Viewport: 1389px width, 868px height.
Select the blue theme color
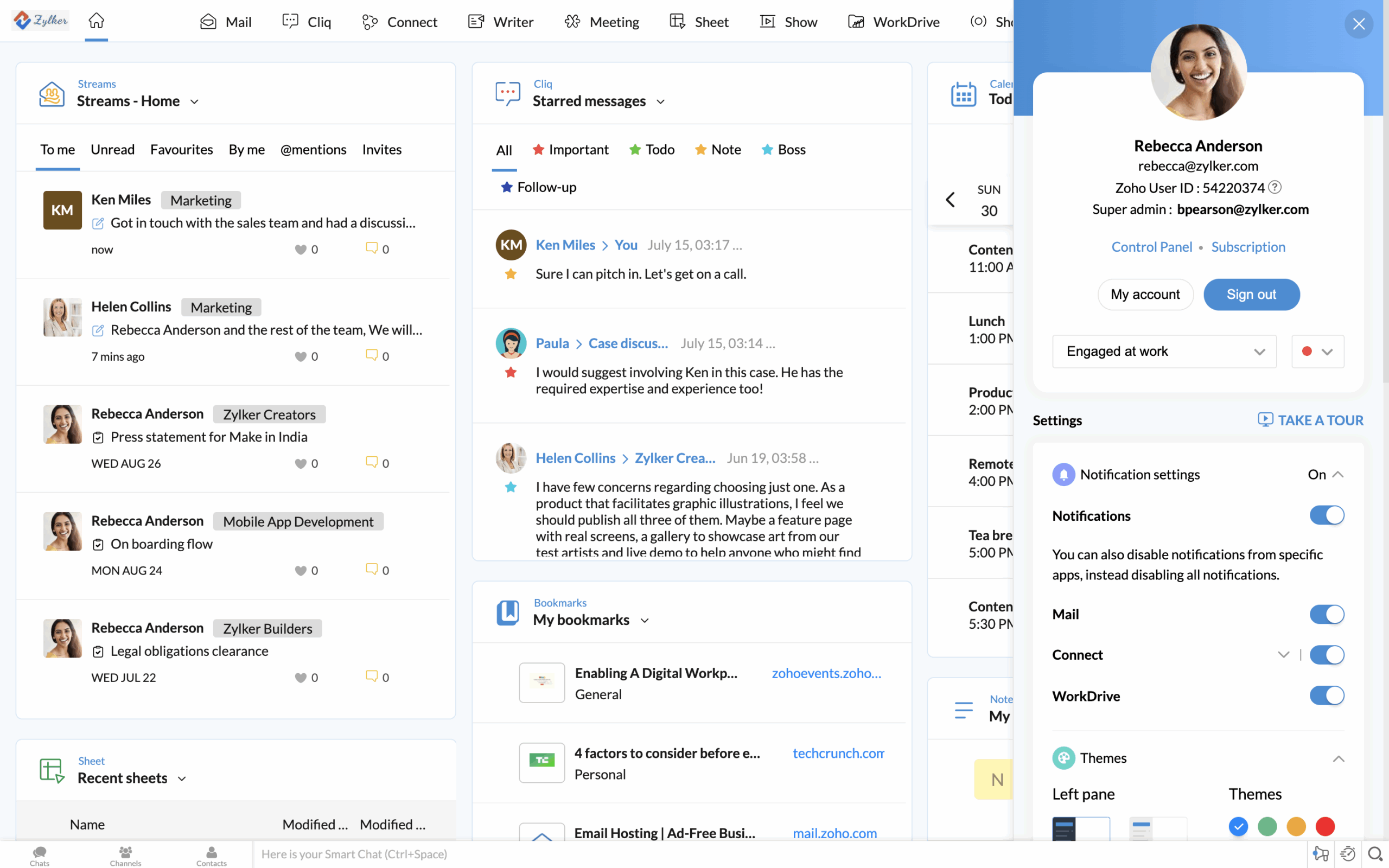pos(1238,827)
